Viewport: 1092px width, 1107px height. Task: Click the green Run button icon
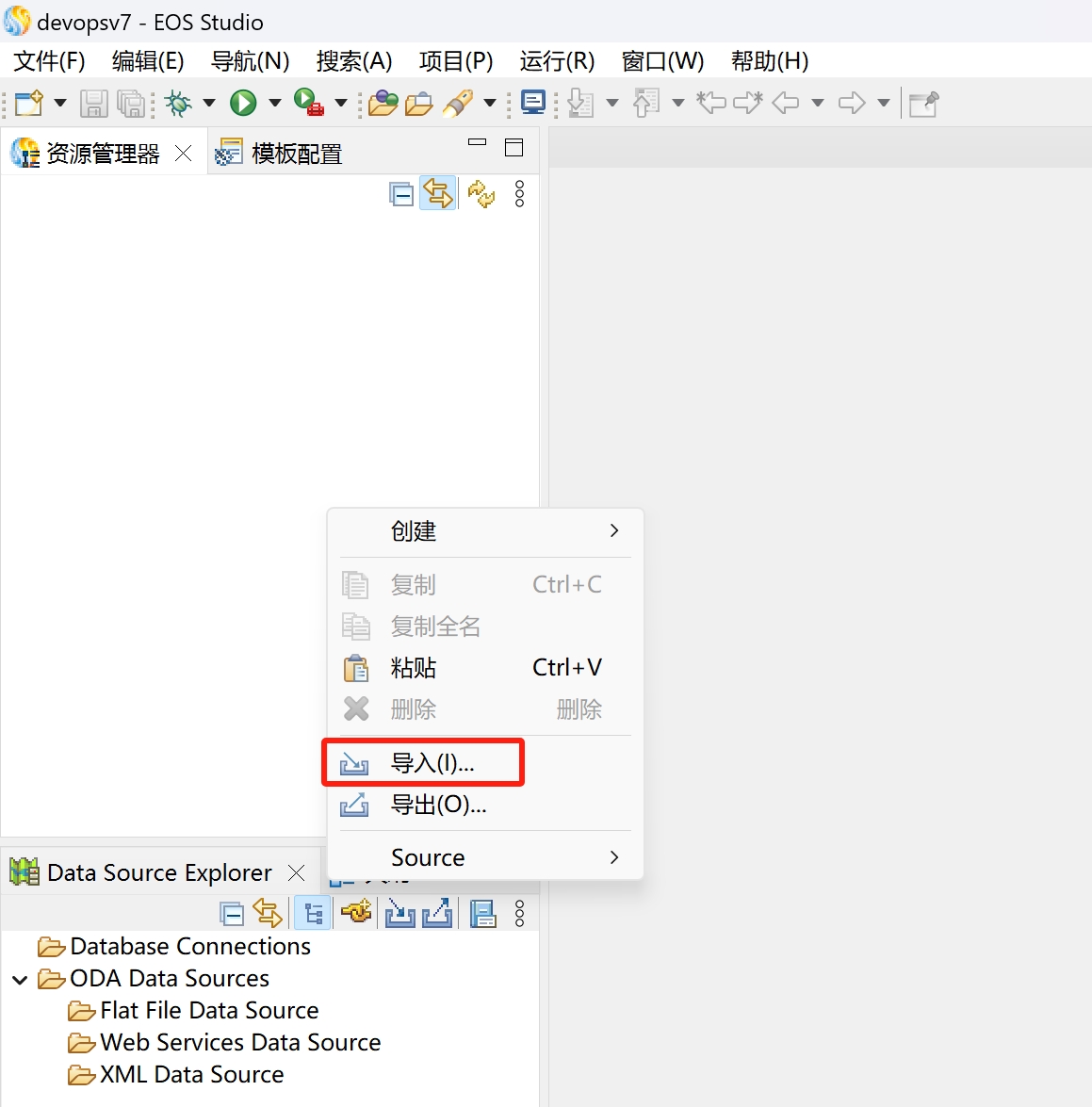[243, 103]
